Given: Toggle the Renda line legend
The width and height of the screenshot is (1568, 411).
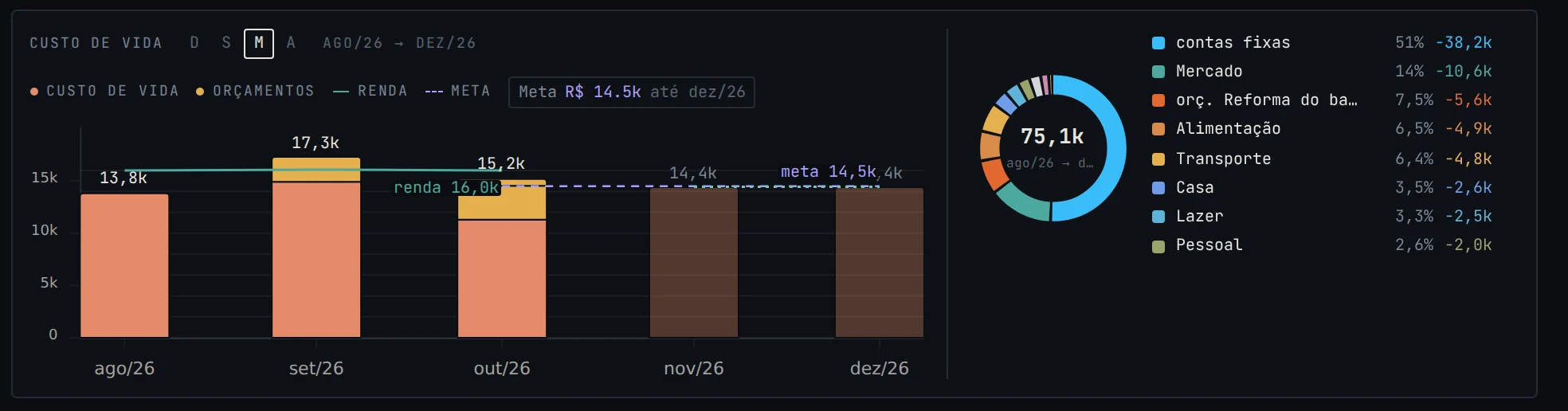Looking at the screenshot, I should [370, 91].
